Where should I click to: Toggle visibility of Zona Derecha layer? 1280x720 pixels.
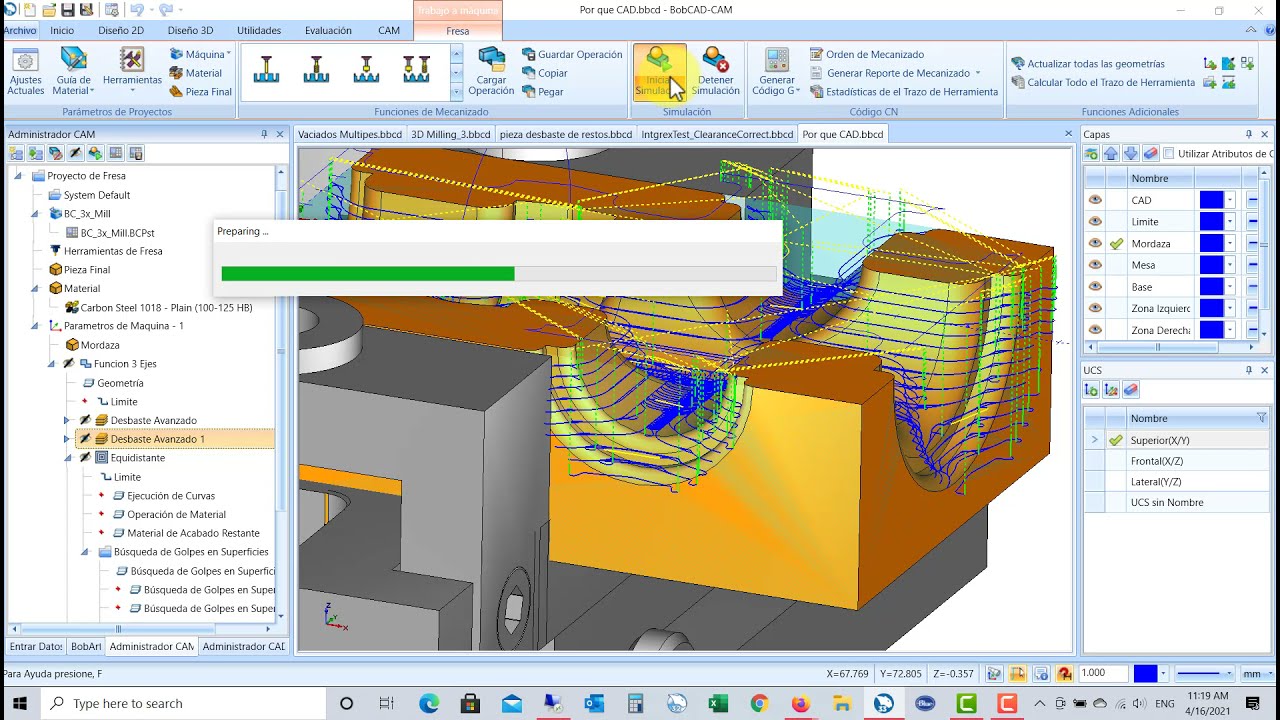1095,329
